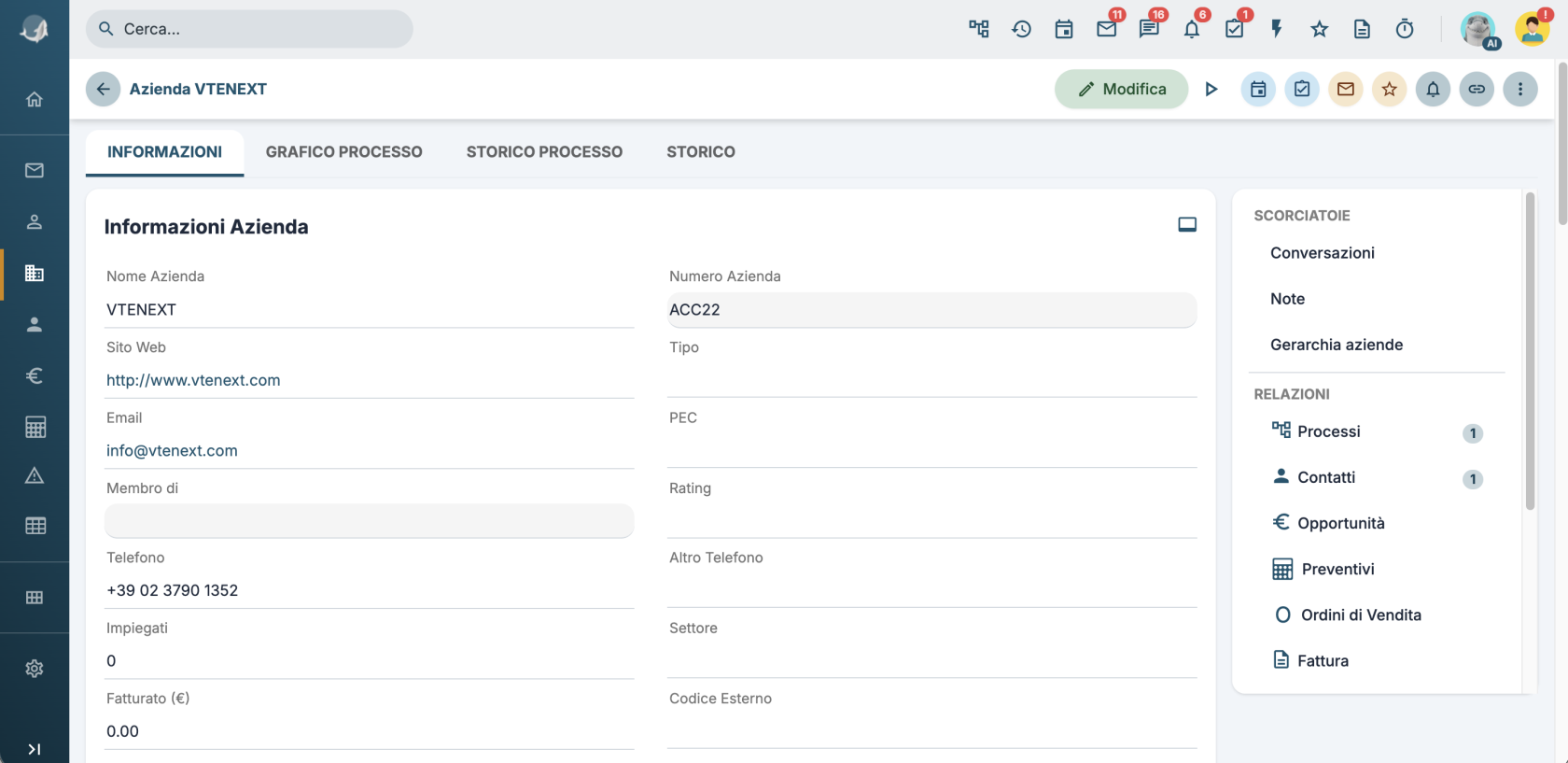Open the recent history clock icon

(1021, 29)
